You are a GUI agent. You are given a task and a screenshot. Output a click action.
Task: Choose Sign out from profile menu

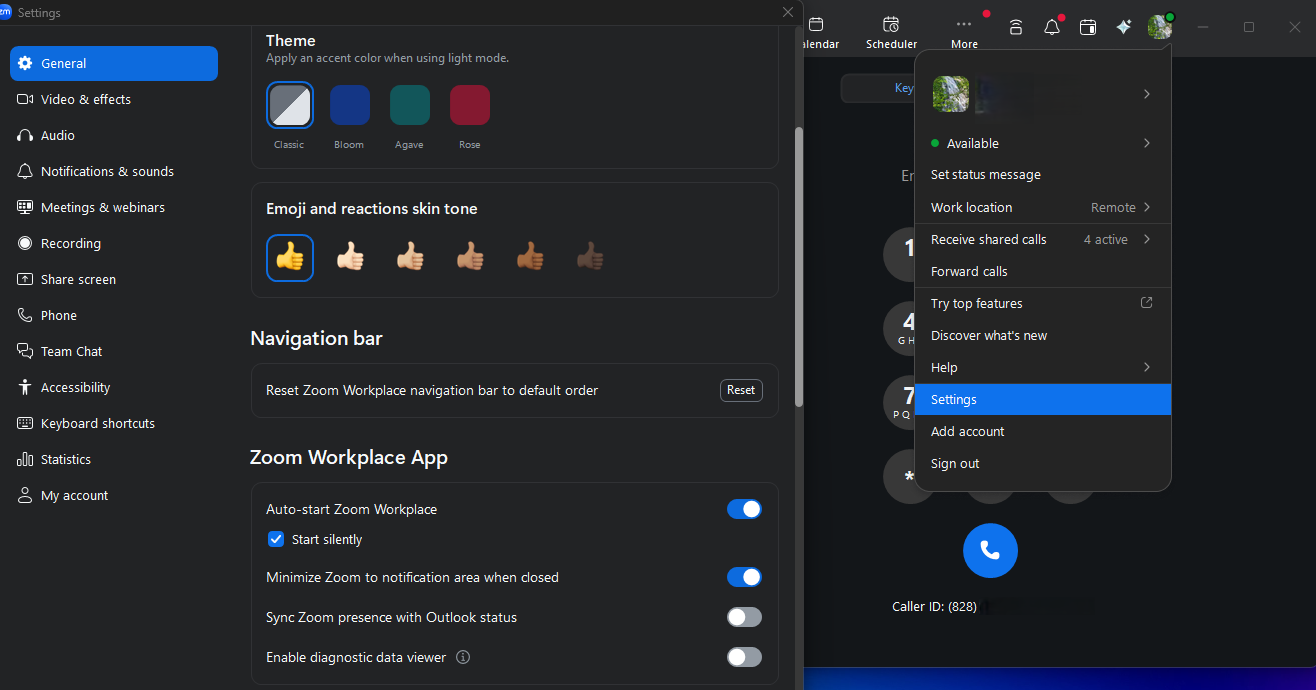955,463
